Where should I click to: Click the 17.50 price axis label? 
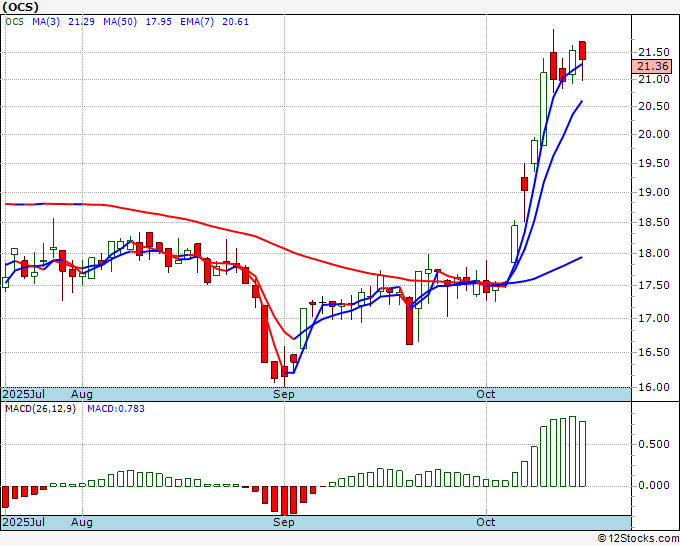tap(654, 285)
